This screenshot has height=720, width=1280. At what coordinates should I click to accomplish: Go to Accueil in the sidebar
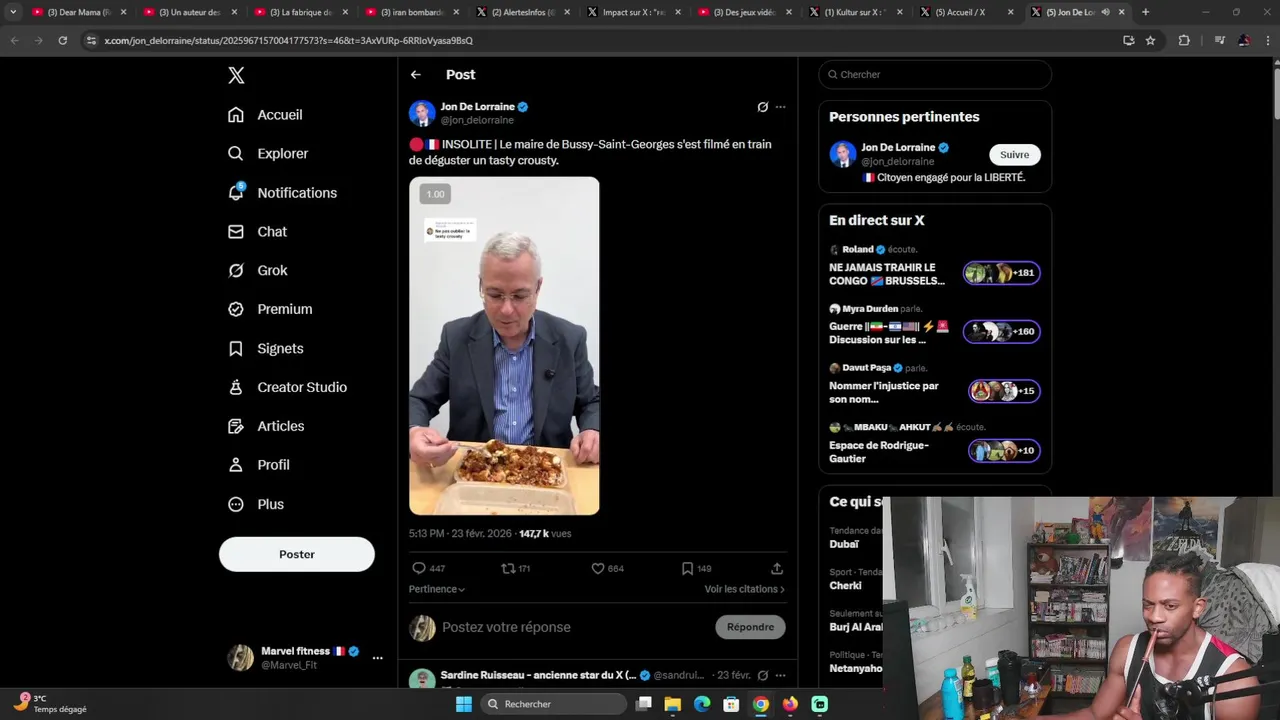pyautogui.click(x=265, y=115)
